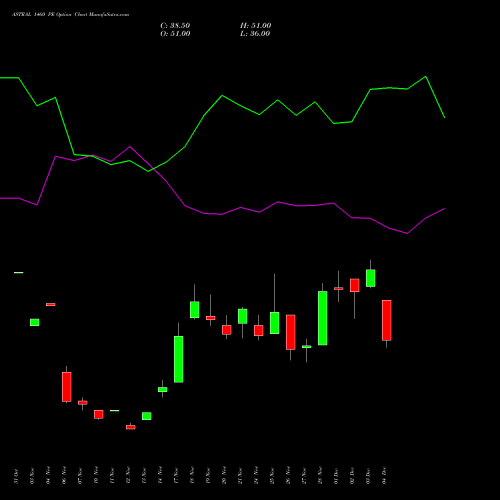Select the flat green dash for 31 Oct
The width and height of the screenshot is (500, 500).
[19, 273]
